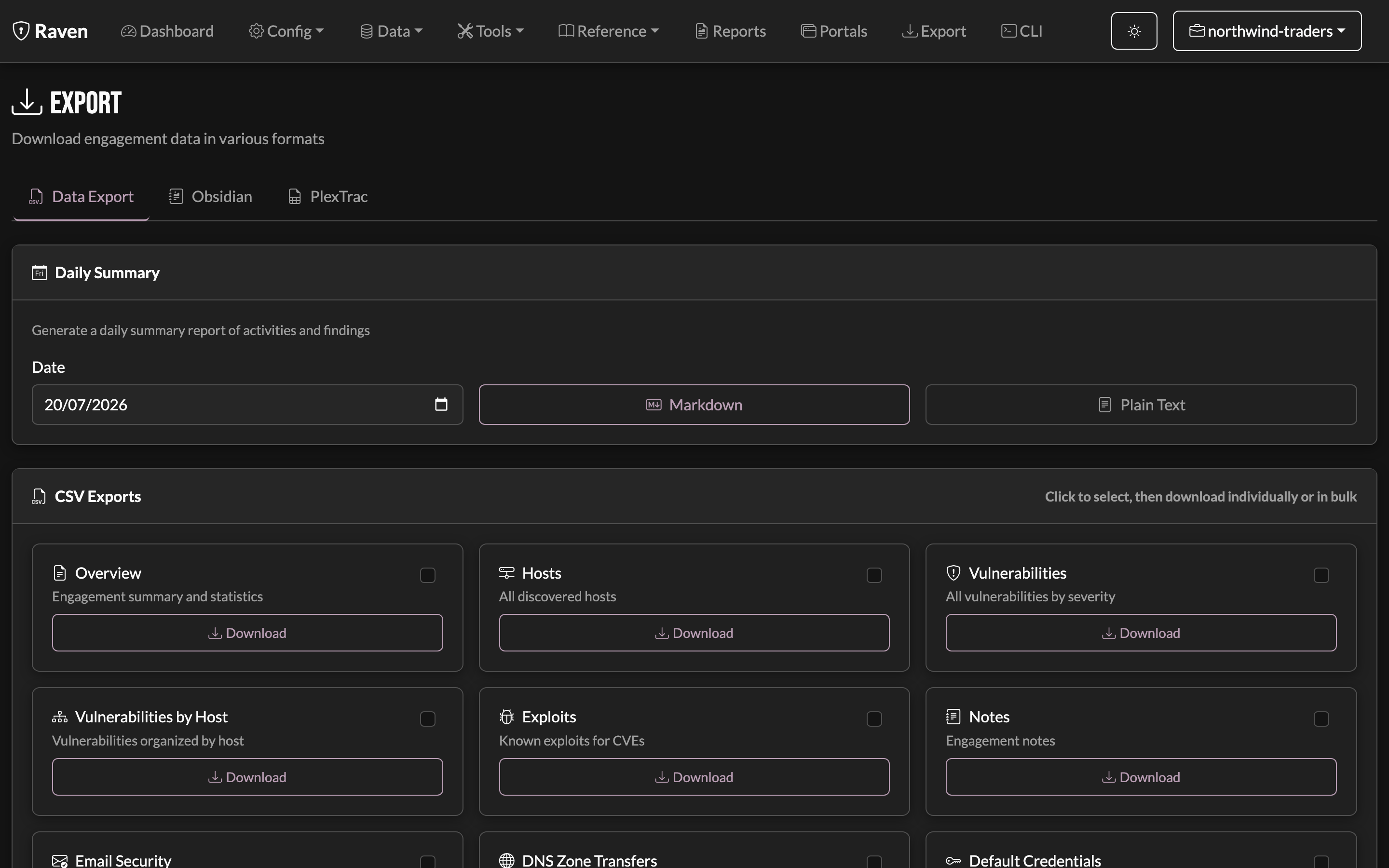The image size is (1389, 868).
Task: Download the Exploits CSV
Action: point(694,777)
